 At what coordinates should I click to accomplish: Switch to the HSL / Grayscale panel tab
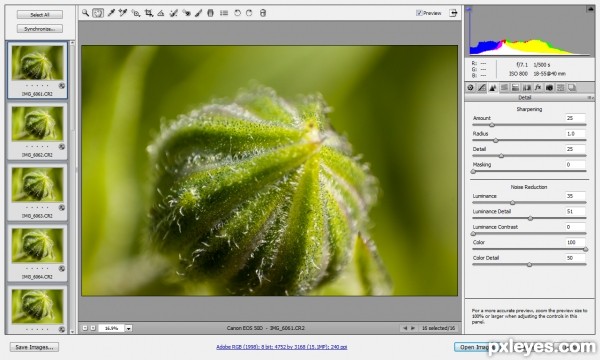coord(504,88)
